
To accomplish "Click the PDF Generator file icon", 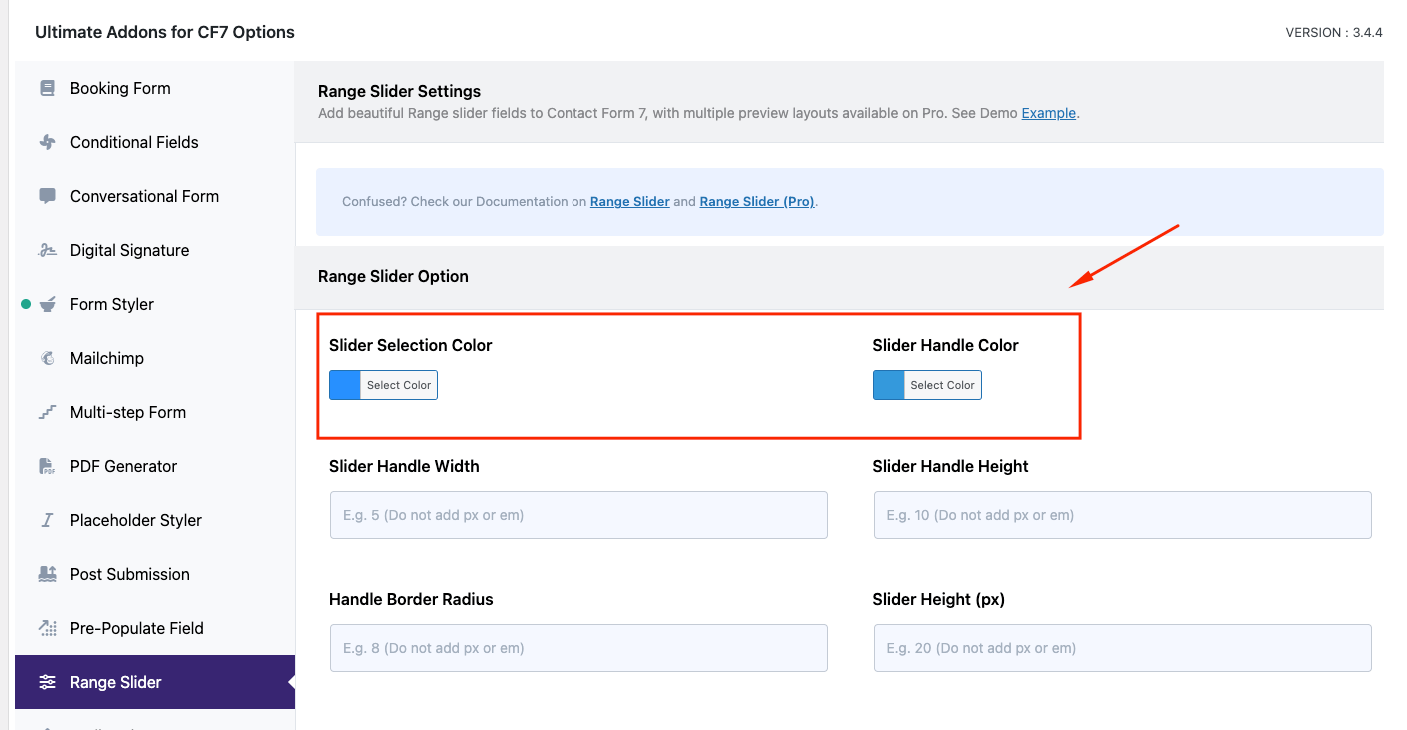I will (47, 466).
